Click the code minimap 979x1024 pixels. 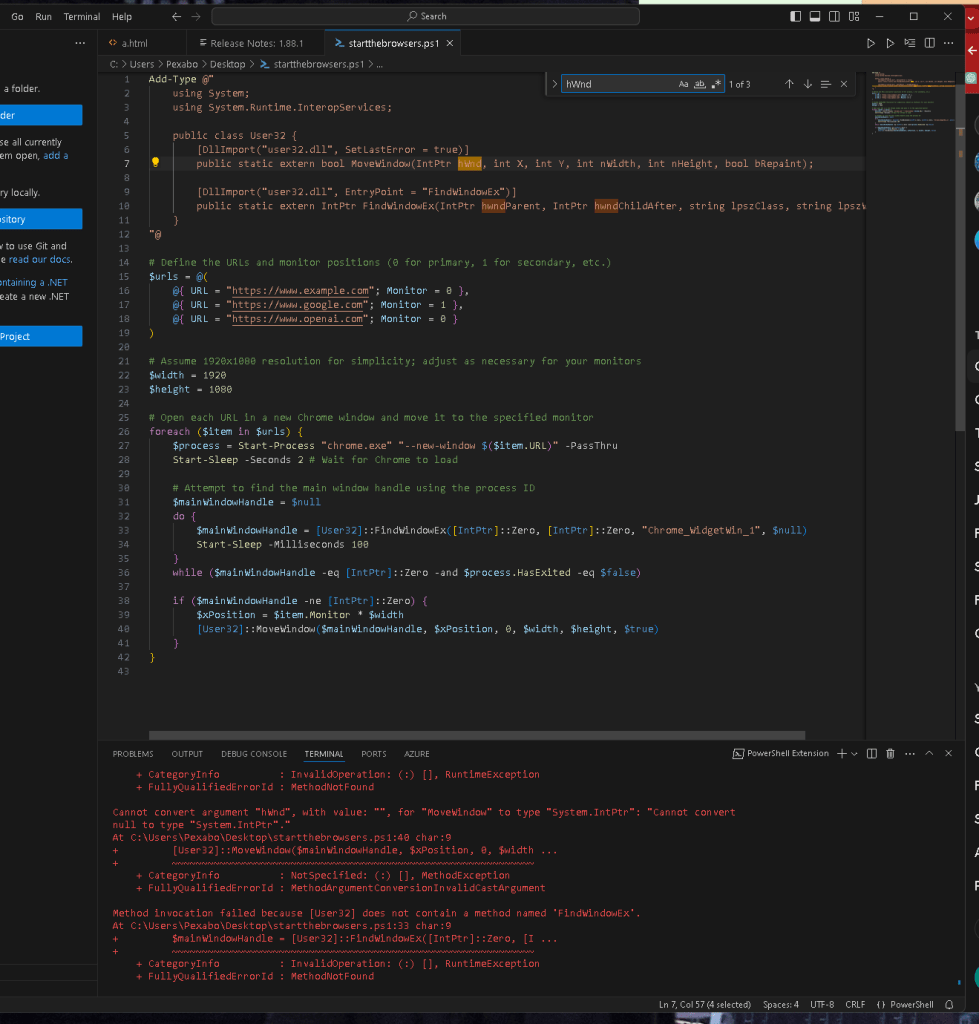(911, 103)
